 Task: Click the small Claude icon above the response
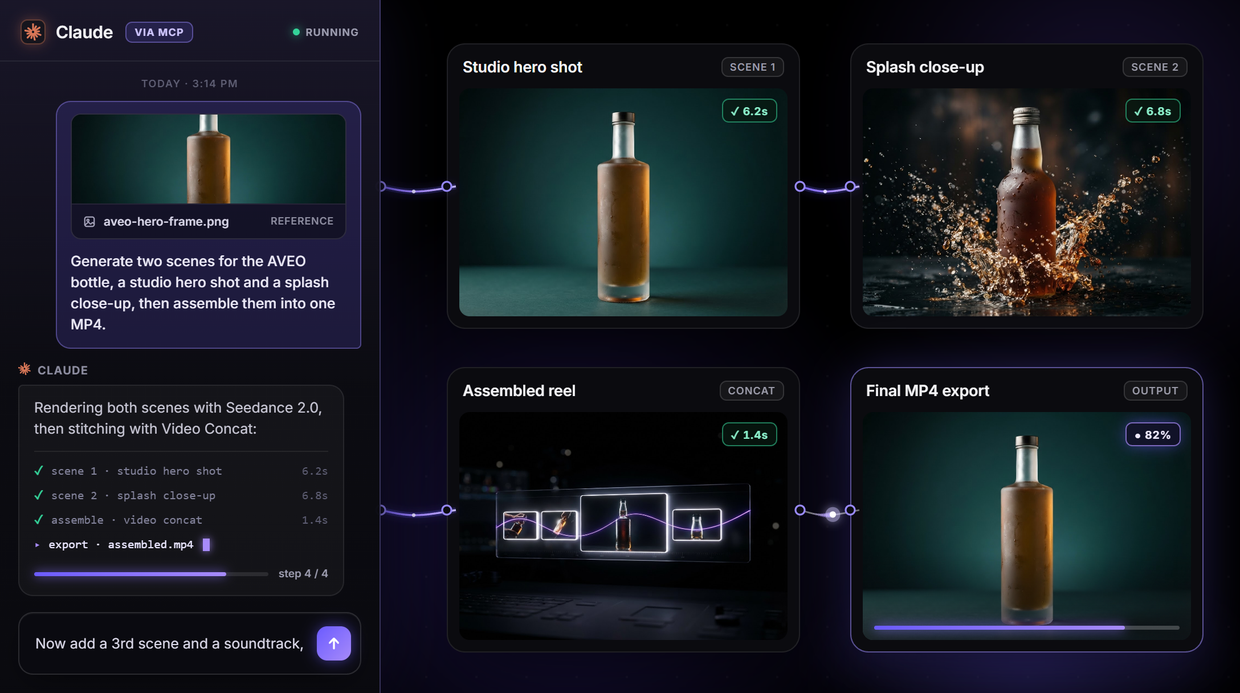[x=25, y=369]
